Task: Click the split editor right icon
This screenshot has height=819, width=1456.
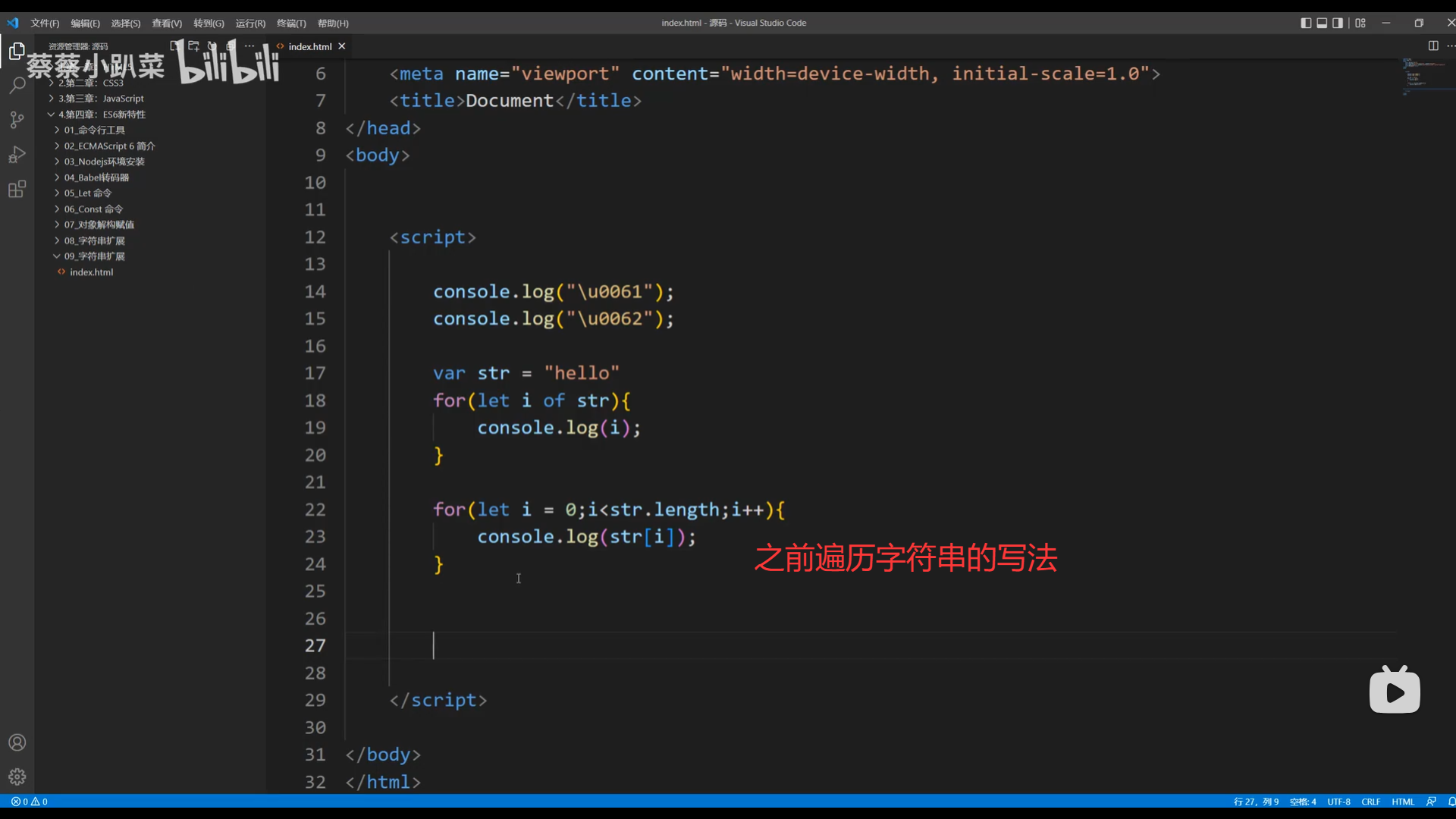Action: [x=1433, y=46]
